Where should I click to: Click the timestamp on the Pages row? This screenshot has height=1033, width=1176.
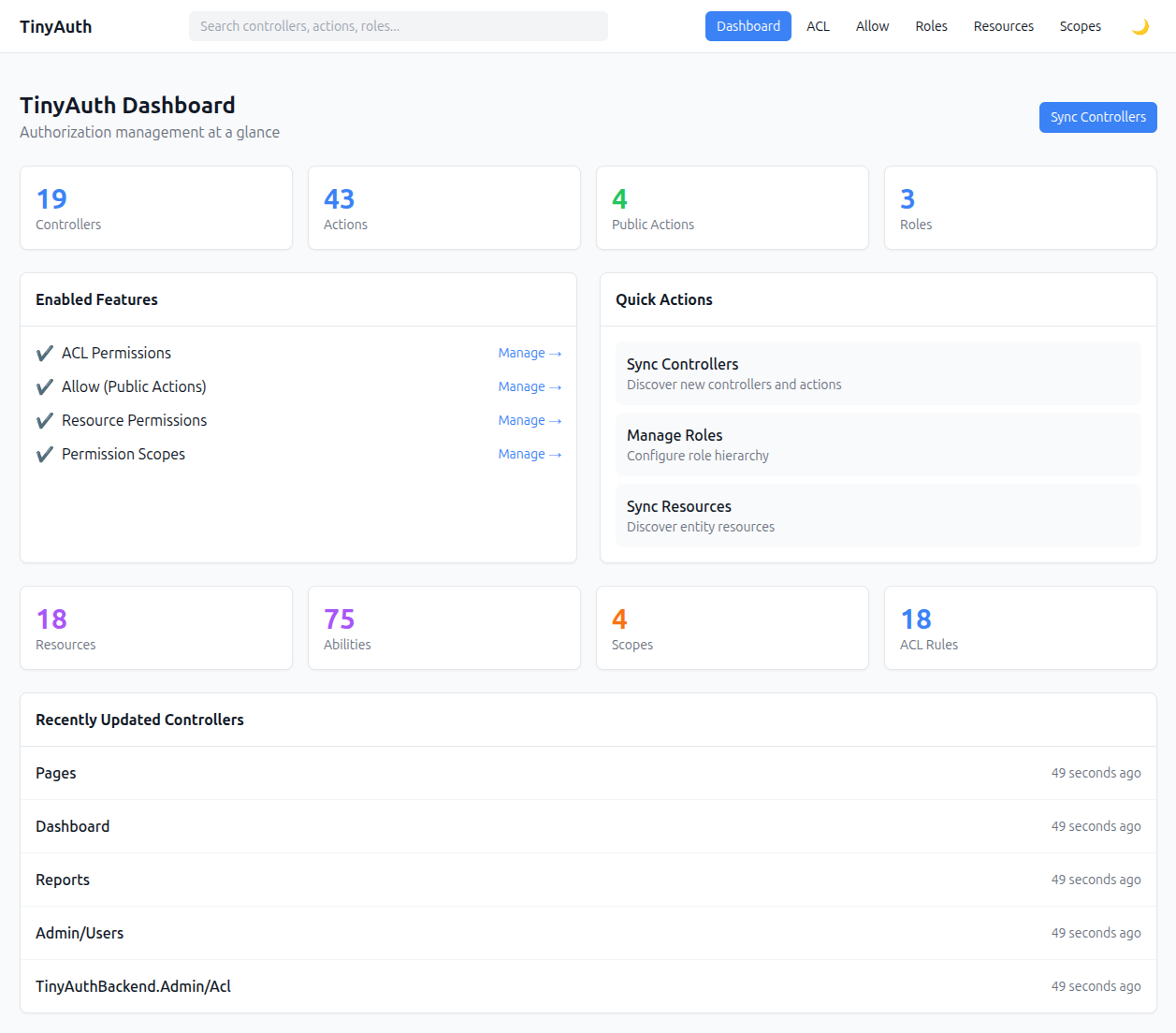pos(1096,773)
